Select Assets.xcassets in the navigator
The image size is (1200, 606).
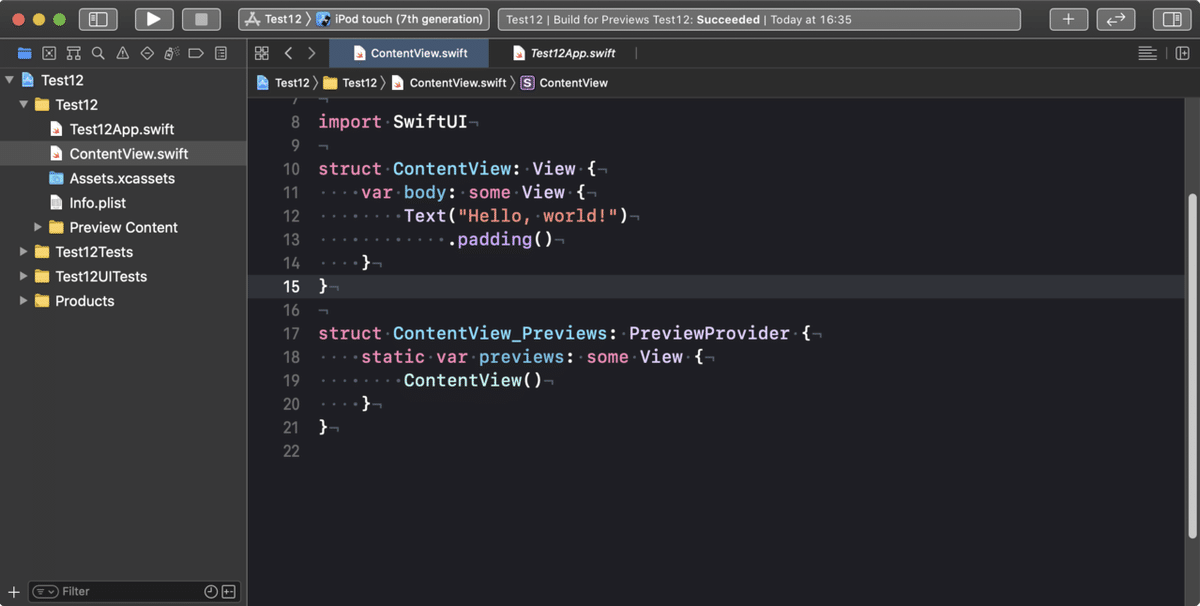point(123,178)
